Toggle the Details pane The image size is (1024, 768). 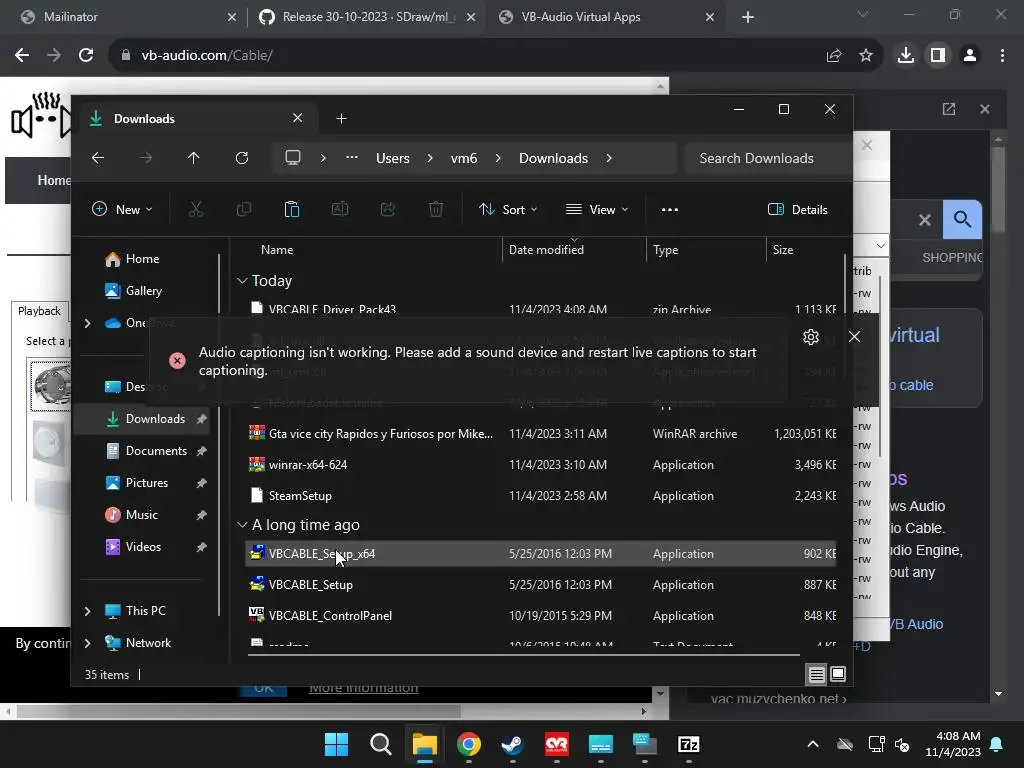click(798, 210)
